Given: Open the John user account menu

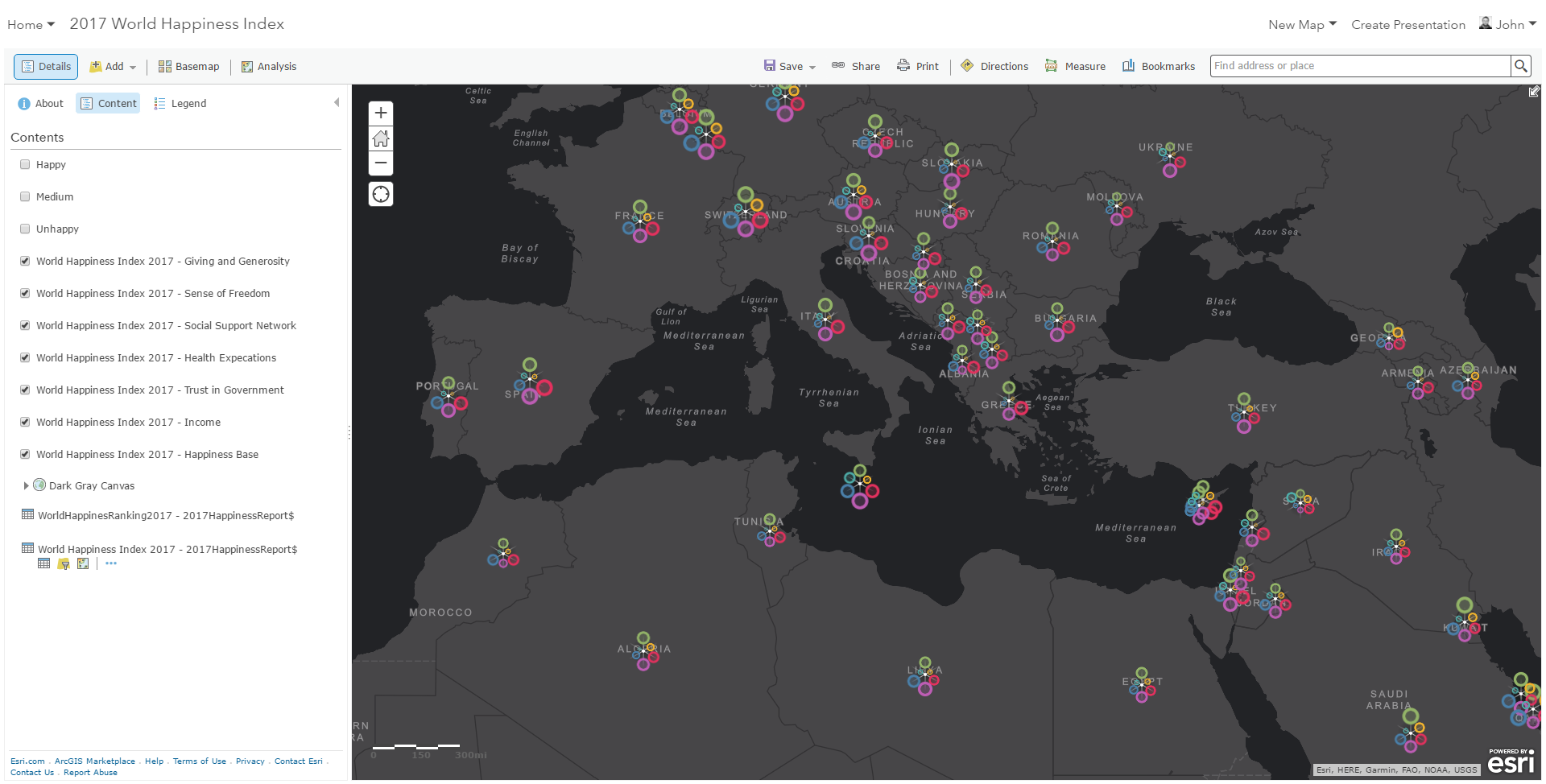Looking at the screenshot, I should point(1508,24).
